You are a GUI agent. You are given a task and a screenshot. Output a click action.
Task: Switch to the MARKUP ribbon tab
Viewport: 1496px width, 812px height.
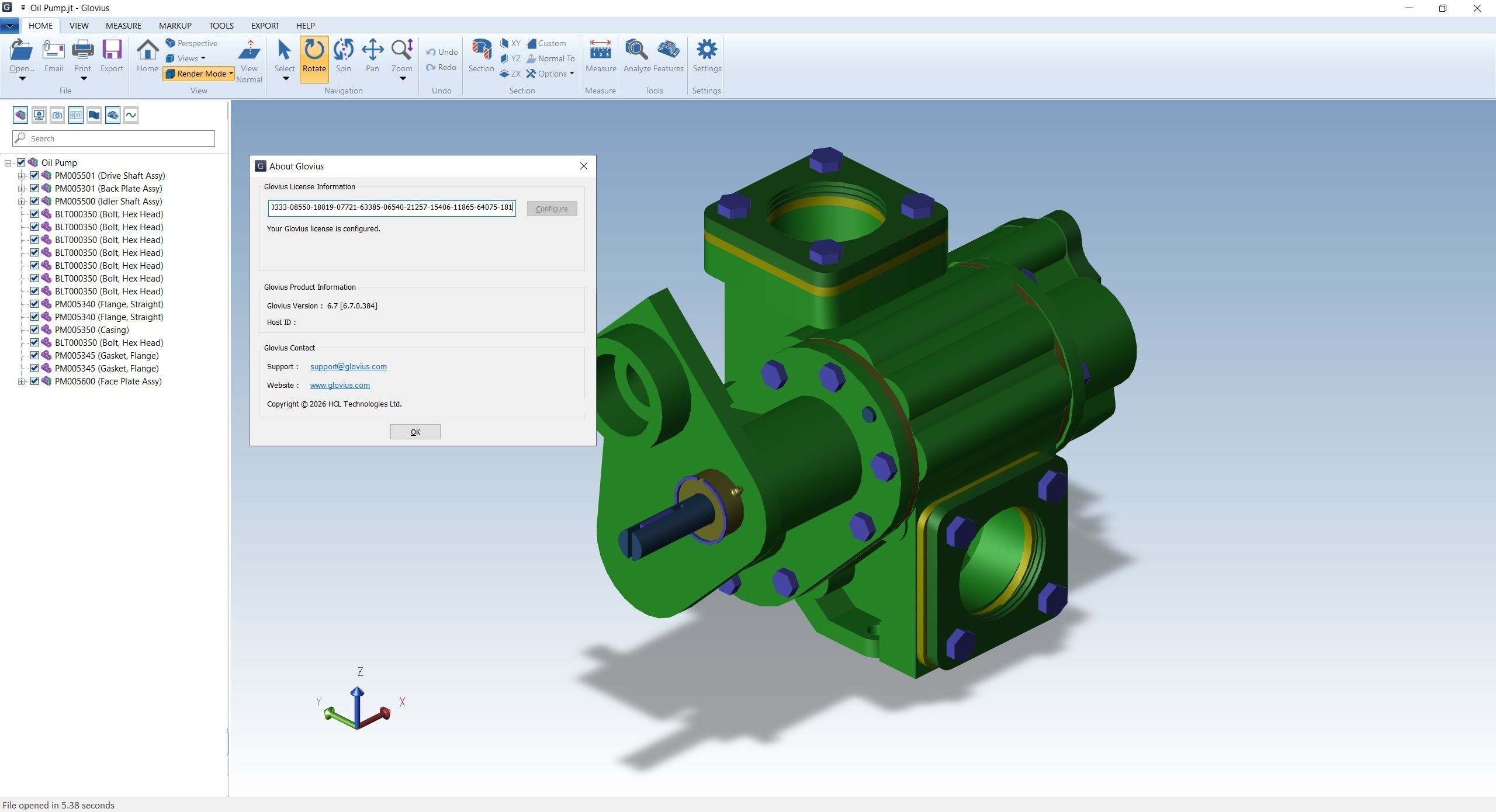175,26
